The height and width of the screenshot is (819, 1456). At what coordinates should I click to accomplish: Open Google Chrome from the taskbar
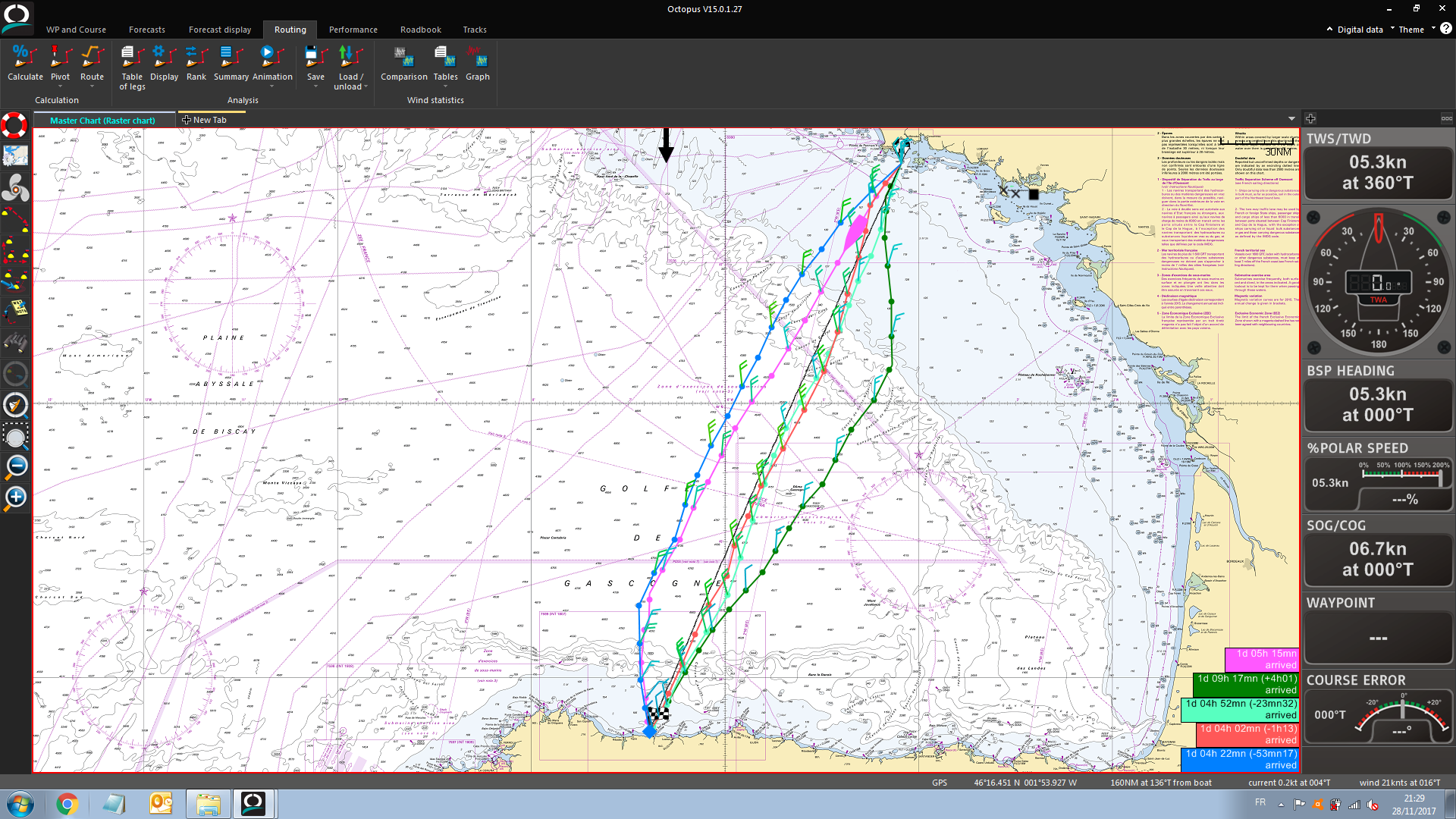click(67, 804)
